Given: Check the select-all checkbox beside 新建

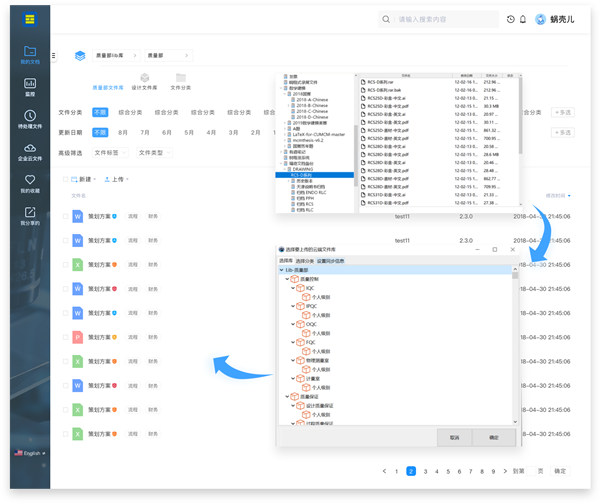Looking at the screenshot, I should [66, 179].
